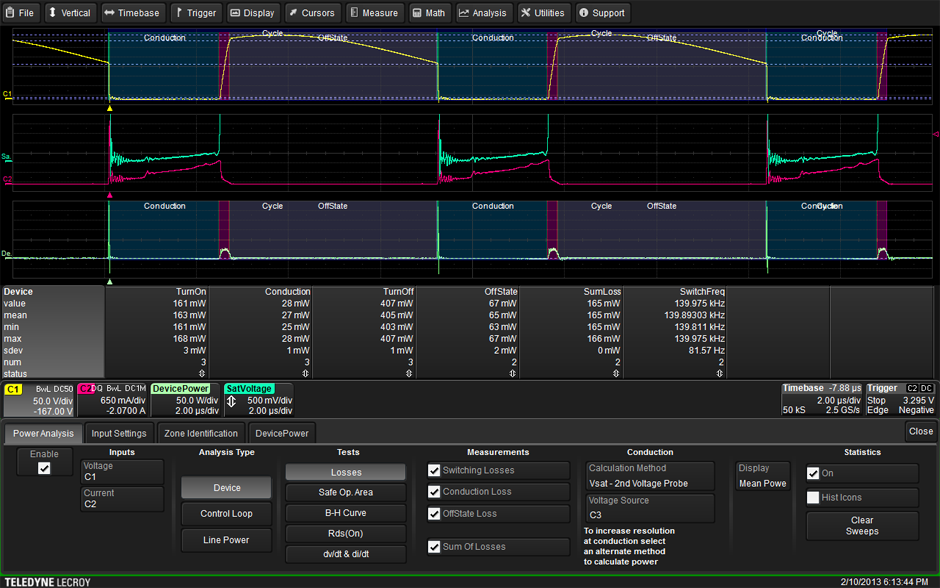Image resolution: width=940 pixels, height=588 pixels.
Task: Open the Voltage input C1 selector
Action: coord(122,471)
